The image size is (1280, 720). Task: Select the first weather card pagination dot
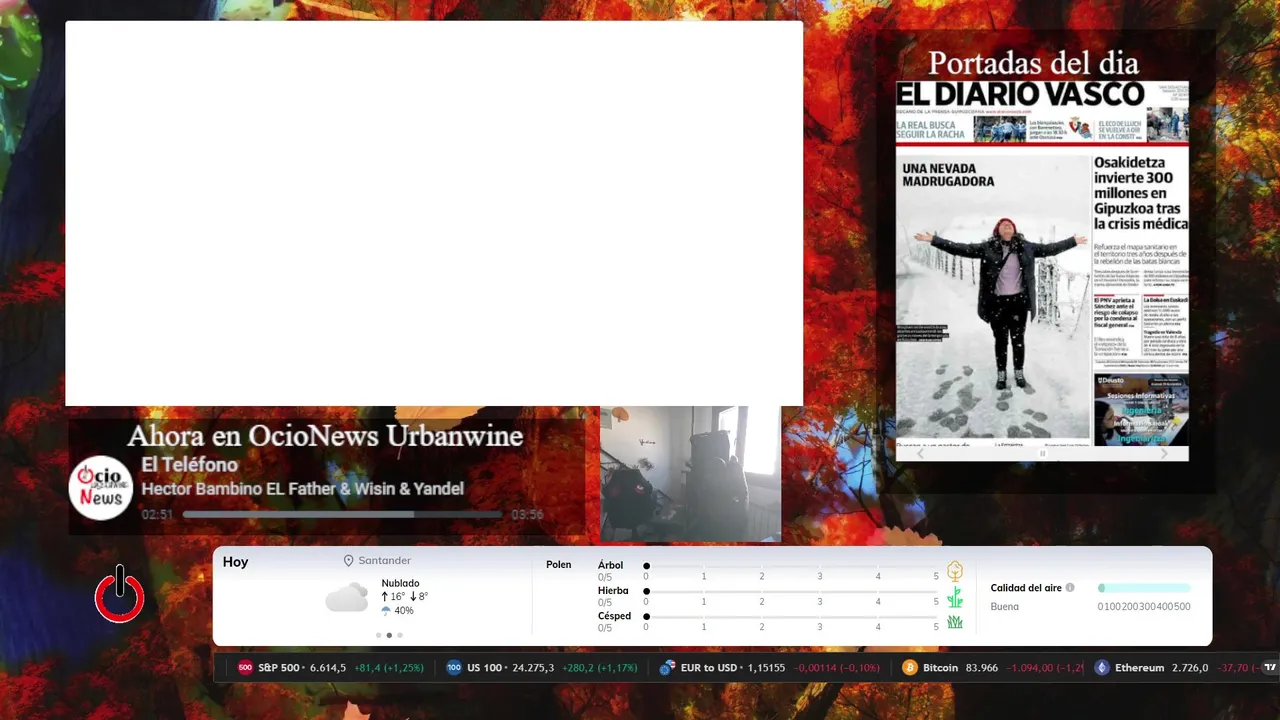click(378, 635)
